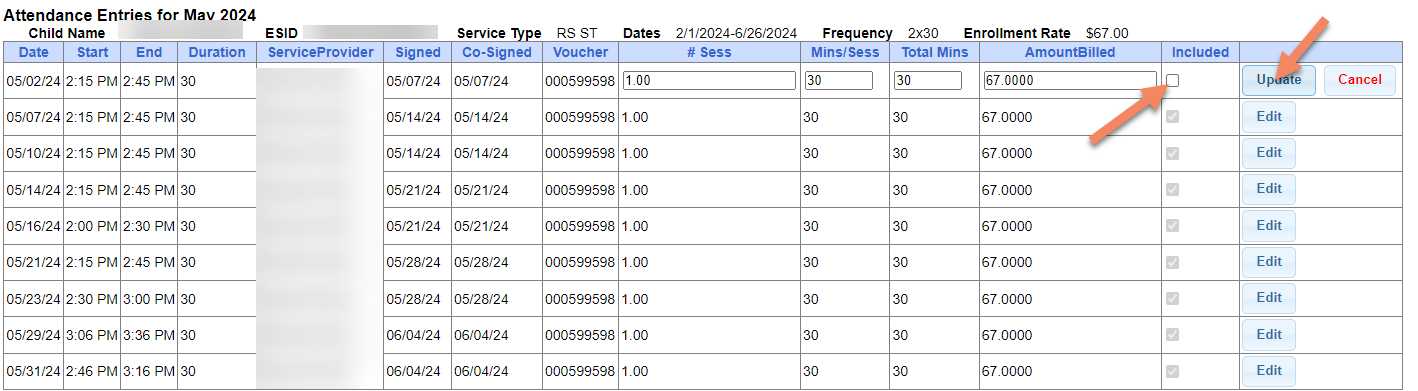1418x391 pixels.
Task: Click the Included checkbox in the 05/16/24 row
Action: (1173, 226)
